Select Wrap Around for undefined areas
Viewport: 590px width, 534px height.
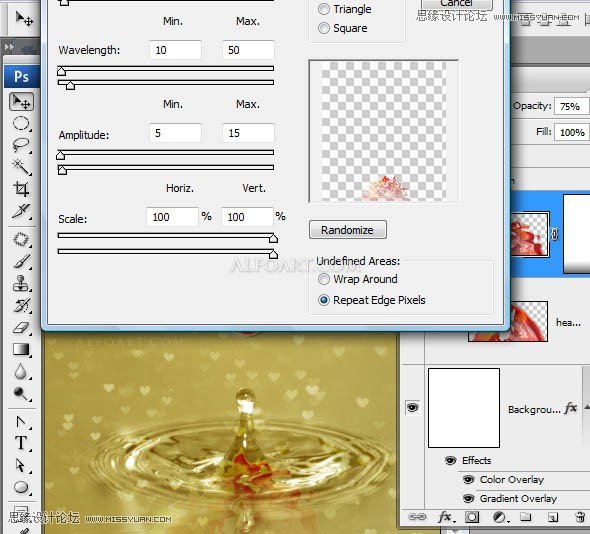[x=324, y=279]
